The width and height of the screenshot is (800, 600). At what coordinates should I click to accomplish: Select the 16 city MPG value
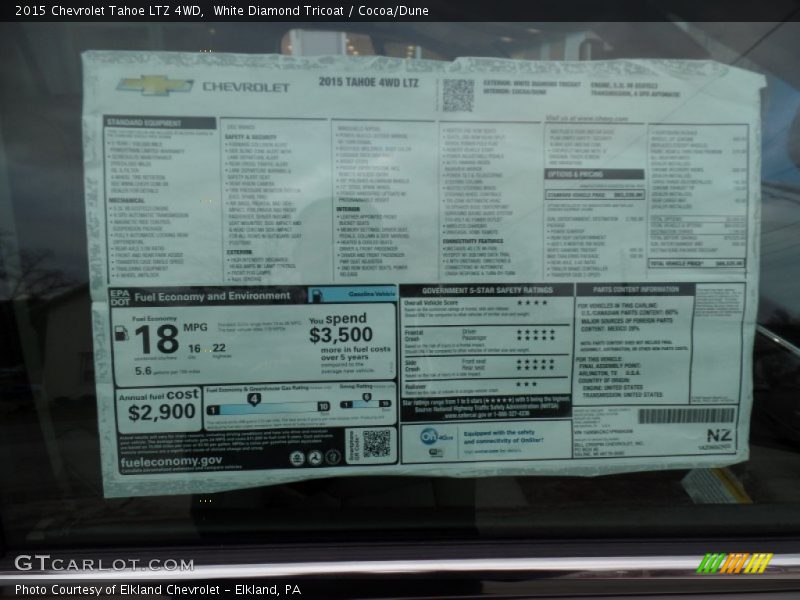click(194, 348)
